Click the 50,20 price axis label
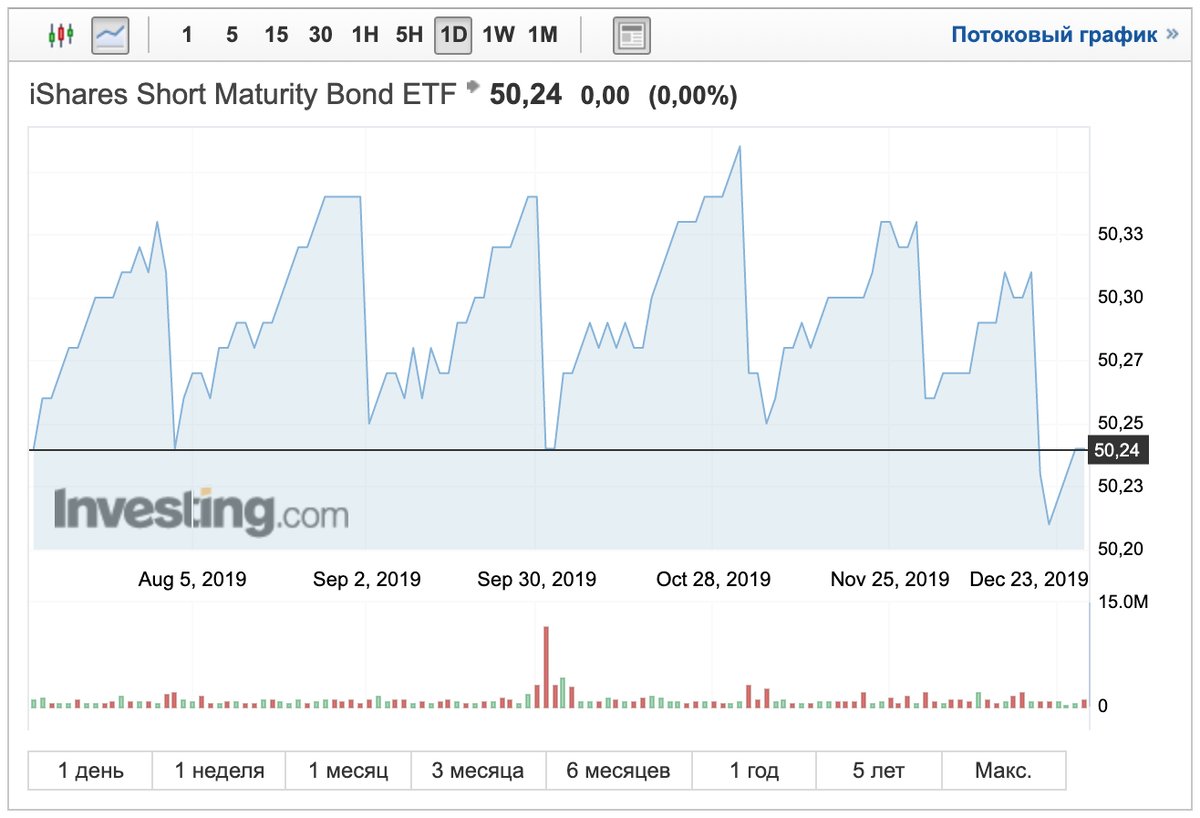 (1120, 549)
